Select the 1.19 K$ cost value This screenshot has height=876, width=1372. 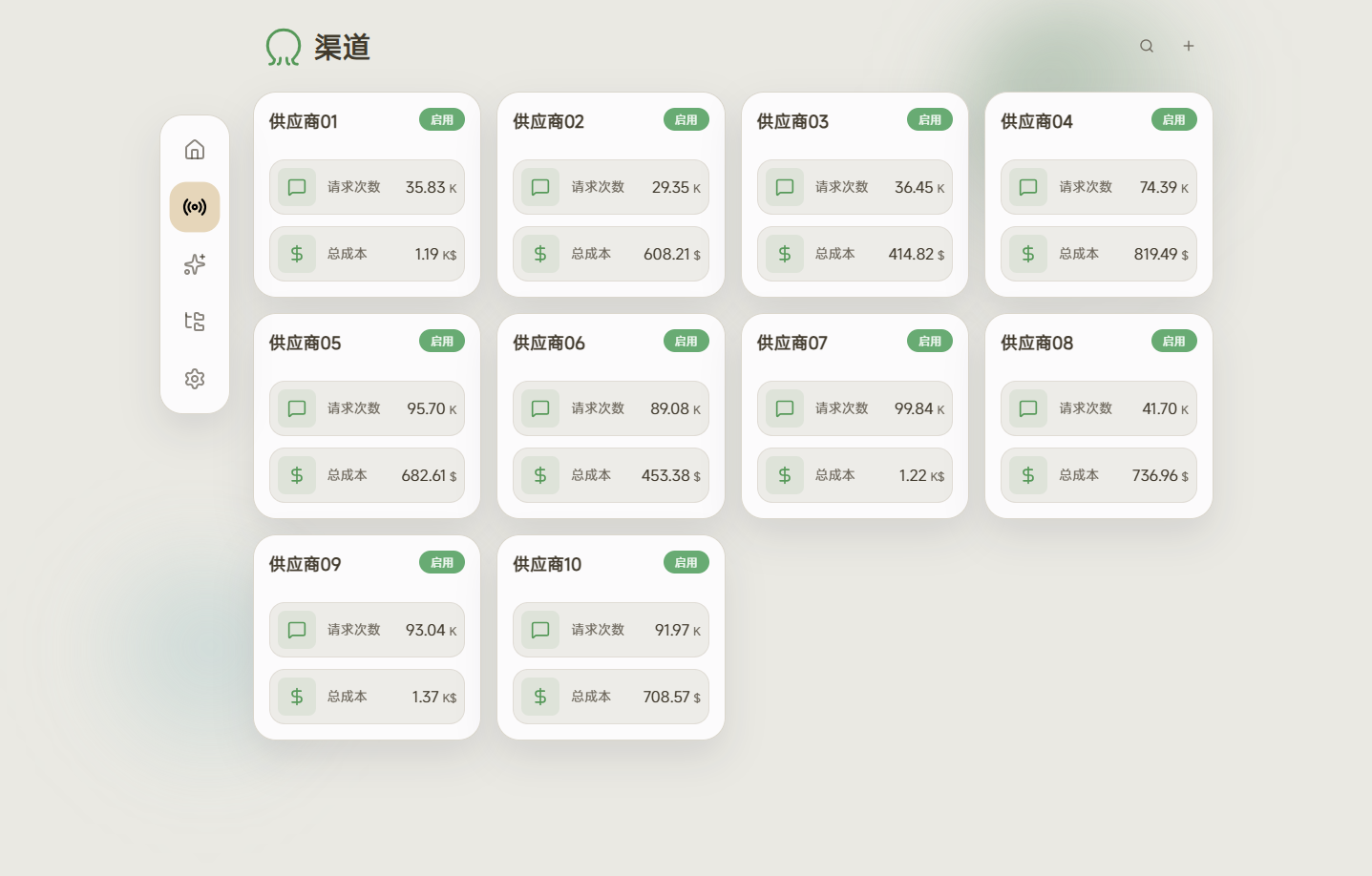[x=435, y=254]
